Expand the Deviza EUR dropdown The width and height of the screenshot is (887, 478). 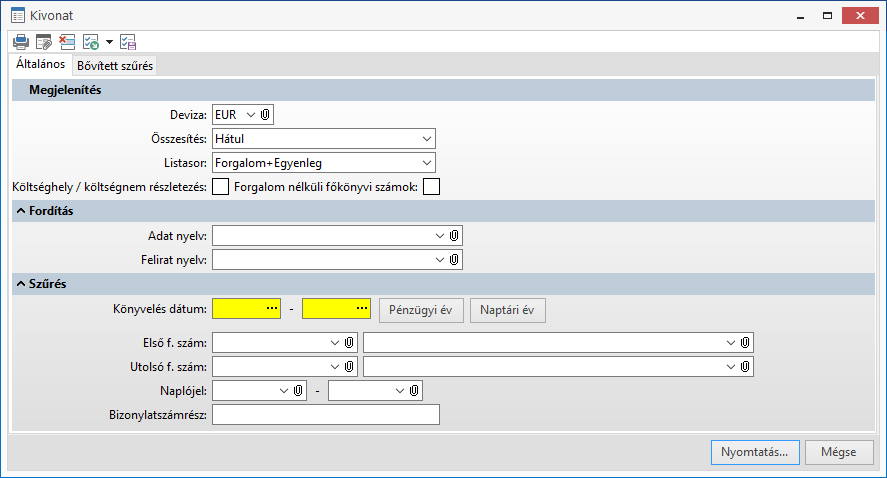(250, 115)
